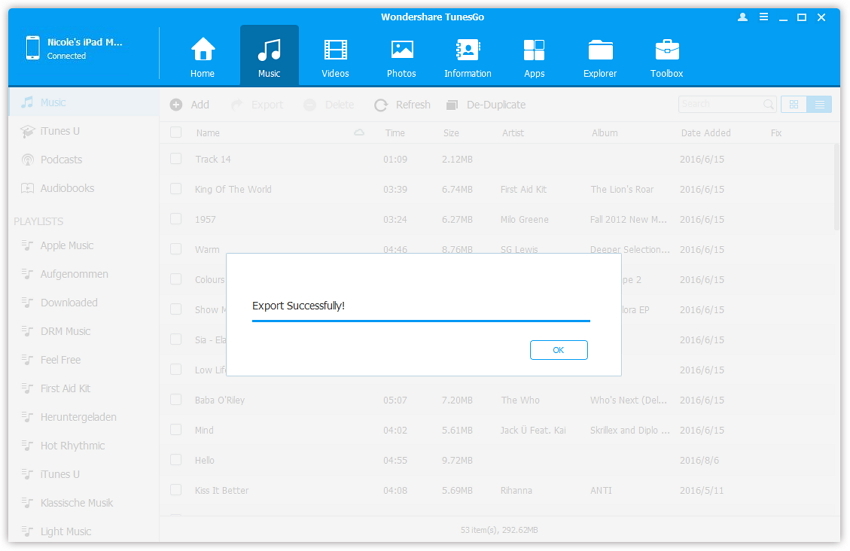Click the user account icon in title bar
Viewport: 850px width, 551px height.
click(742, 17)
